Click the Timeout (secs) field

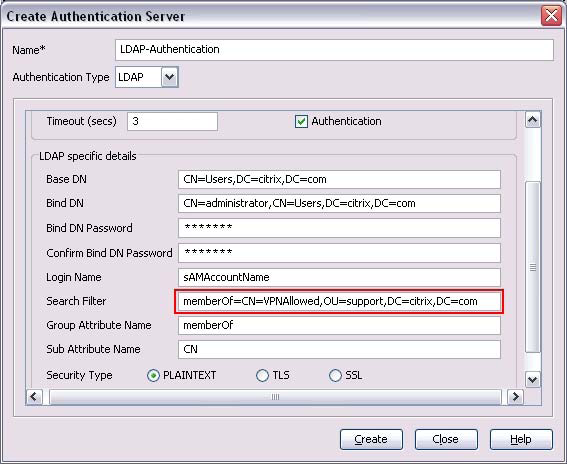[172, 121]
